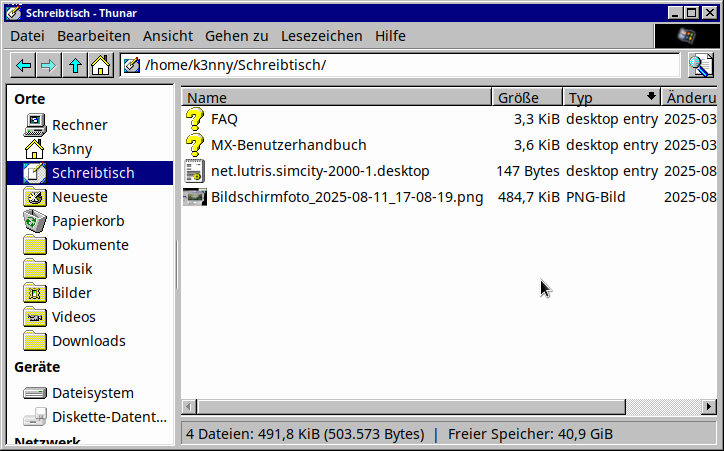Image resolution: width=724 pixels, height=451 pixels.
Task: Open the Lesezeichen menu
Action: [321, 36]
